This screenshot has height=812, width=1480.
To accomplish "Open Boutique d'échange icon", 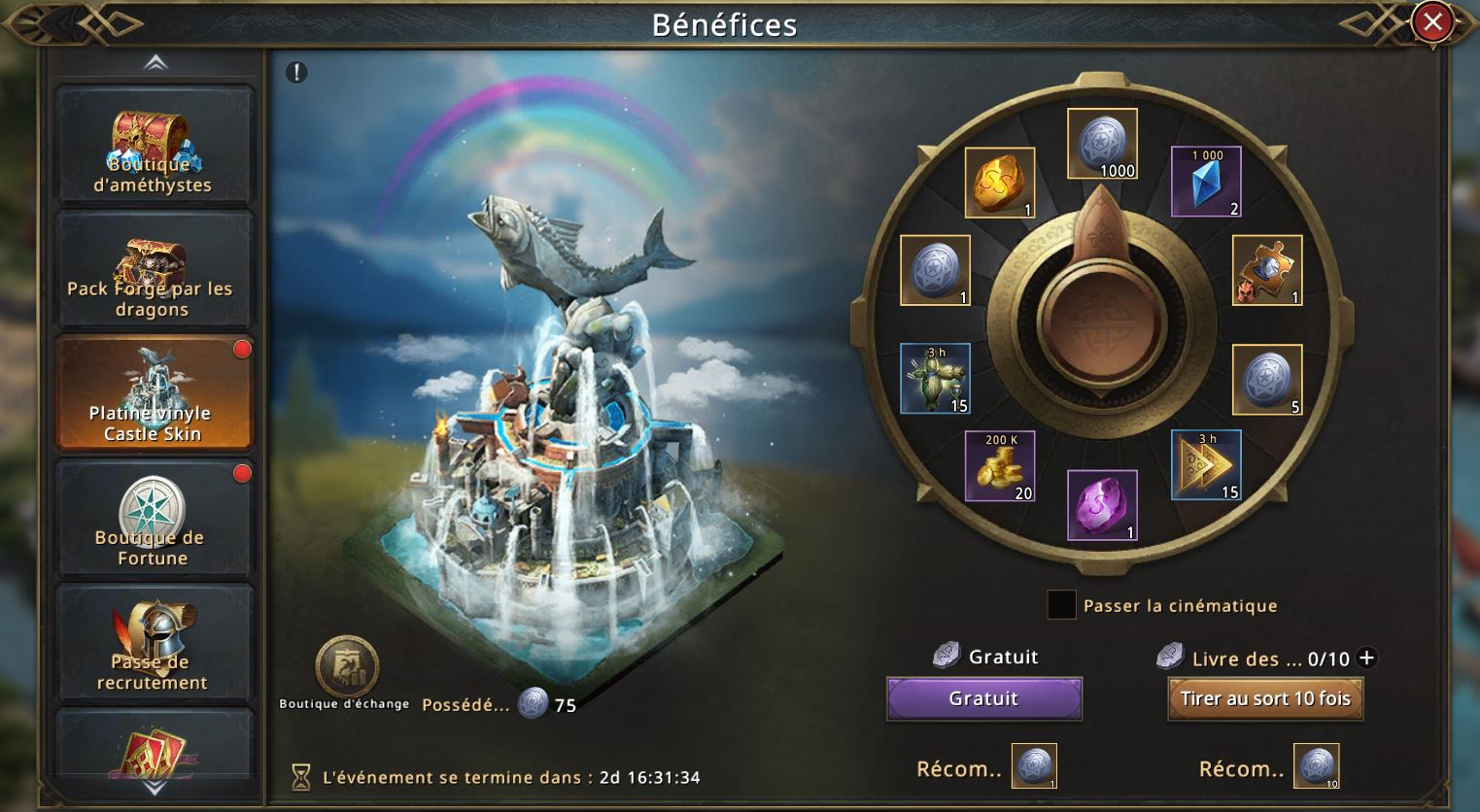I will [347, 667].
